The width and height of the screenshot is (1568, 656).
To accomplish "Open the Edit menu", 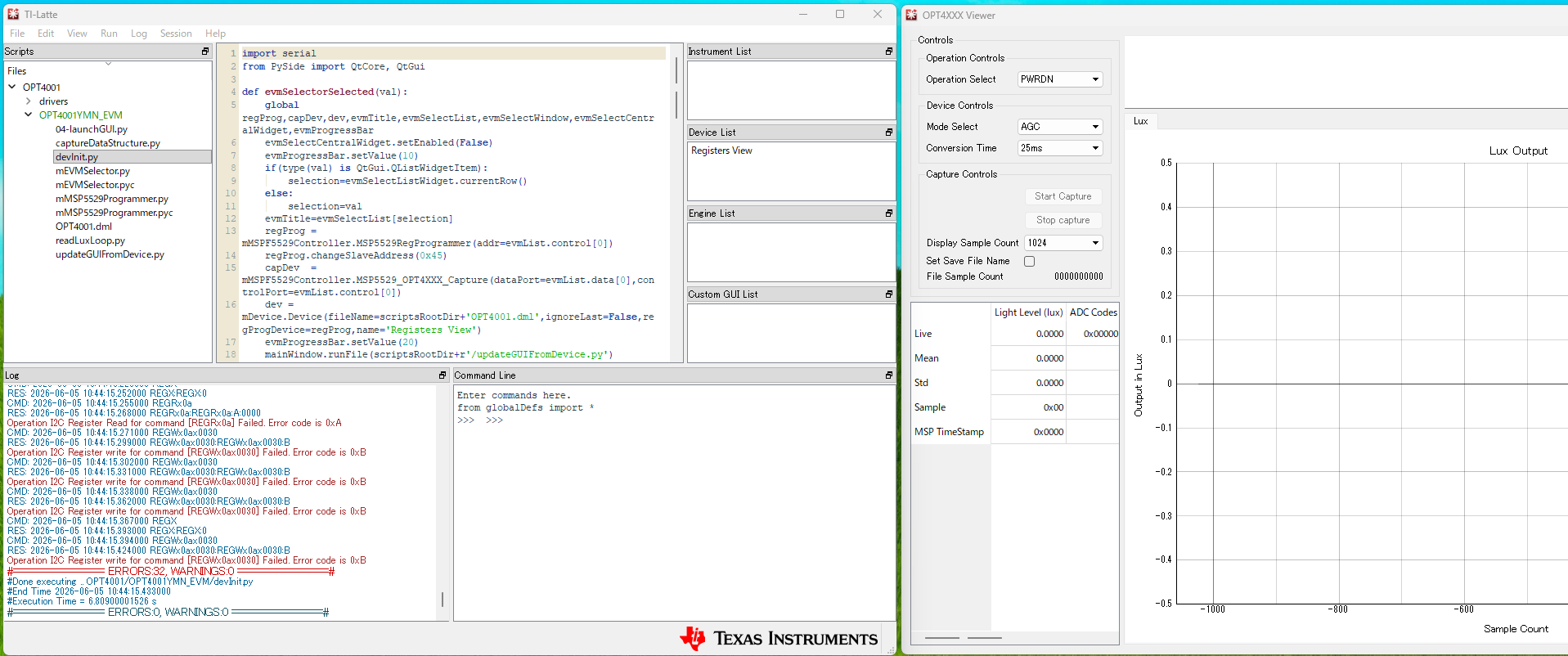I will pos(46,34).
